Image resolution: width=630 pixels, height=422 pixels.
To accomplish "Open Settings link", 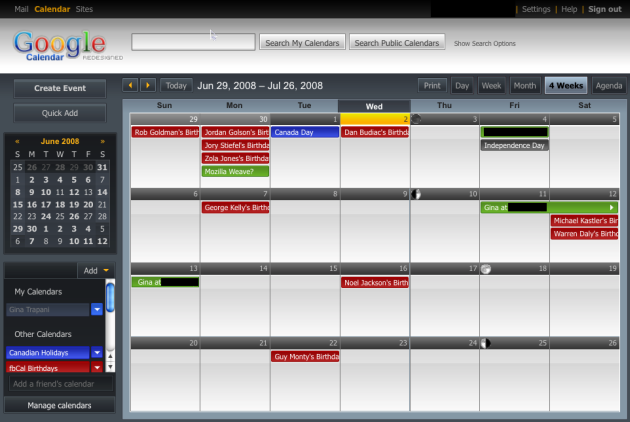I will coord(536,9).
